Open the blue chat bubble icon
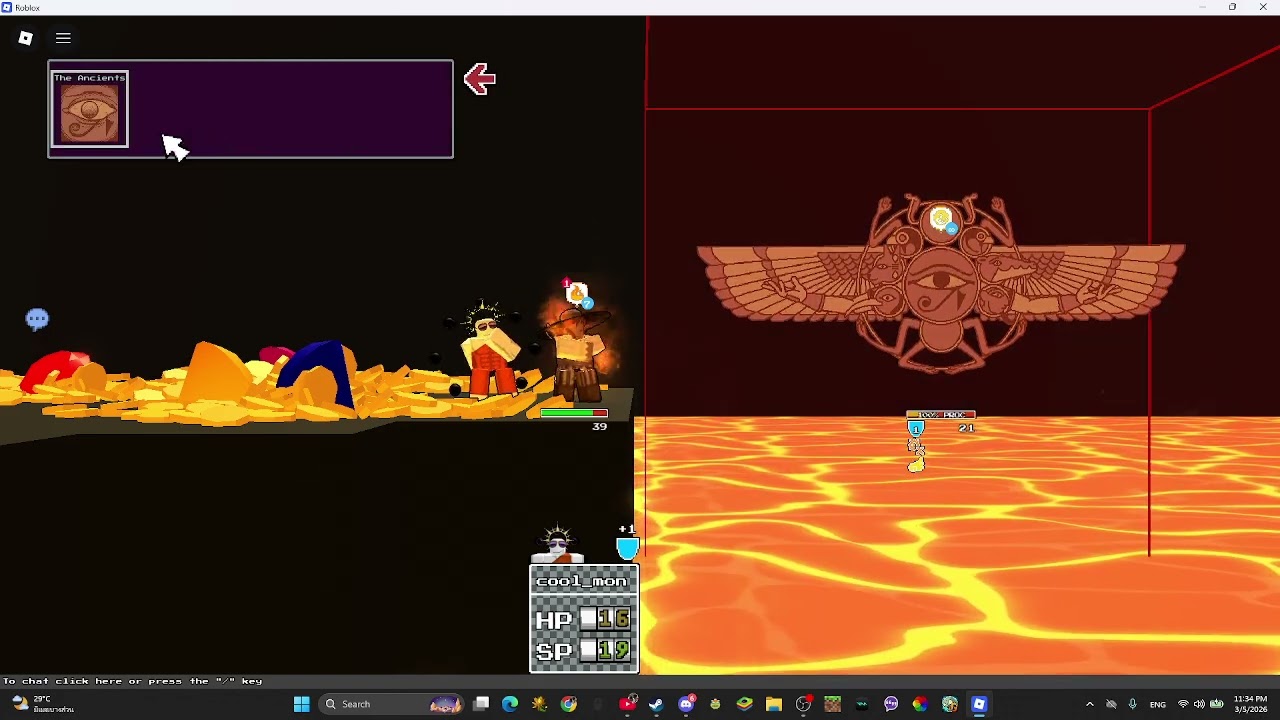 tap(37, 319)
